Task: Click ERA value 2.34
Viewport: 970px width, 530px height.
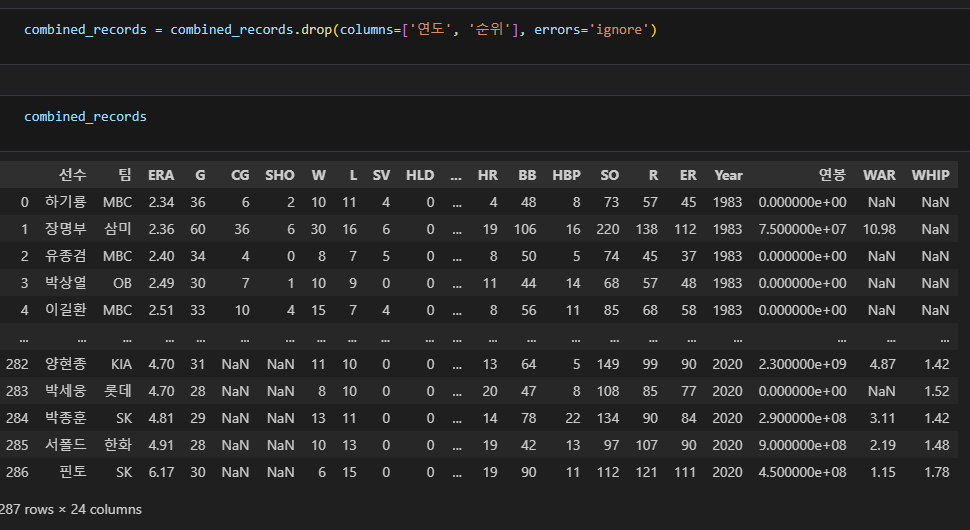Action: click(x=161, y=202)
